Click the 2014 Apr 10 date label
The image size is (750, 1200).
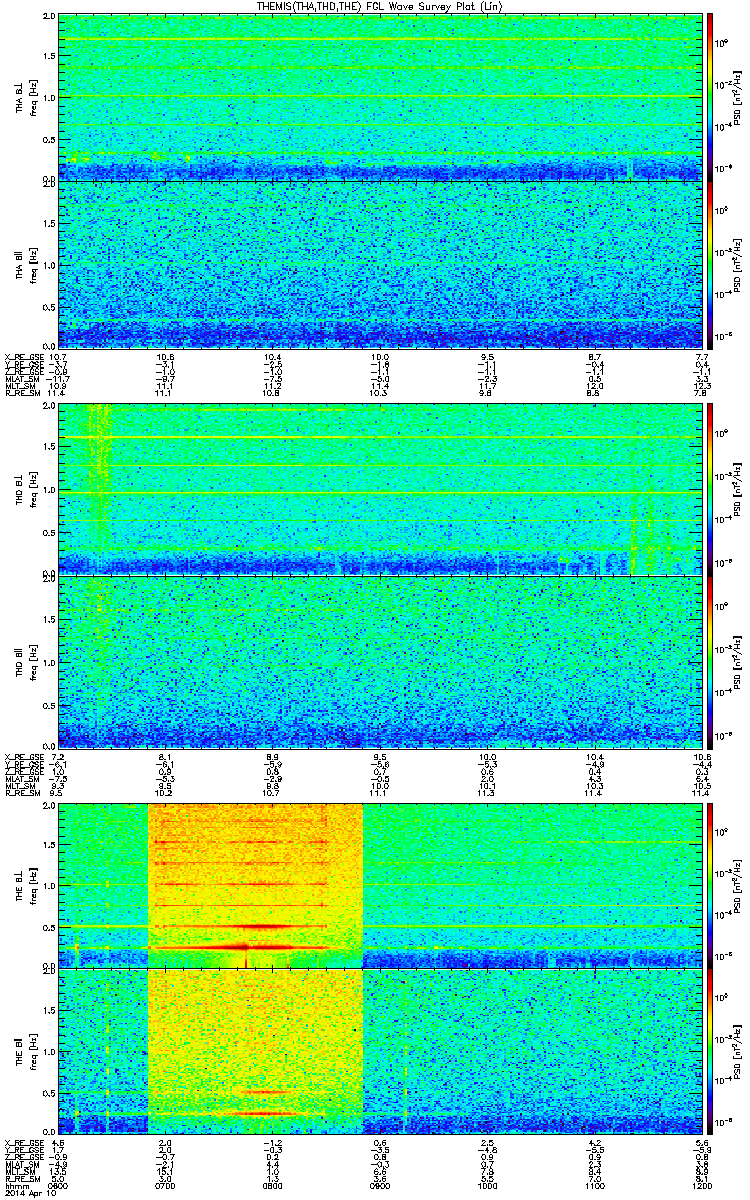pyautogui.click(x=26, y=1194)
